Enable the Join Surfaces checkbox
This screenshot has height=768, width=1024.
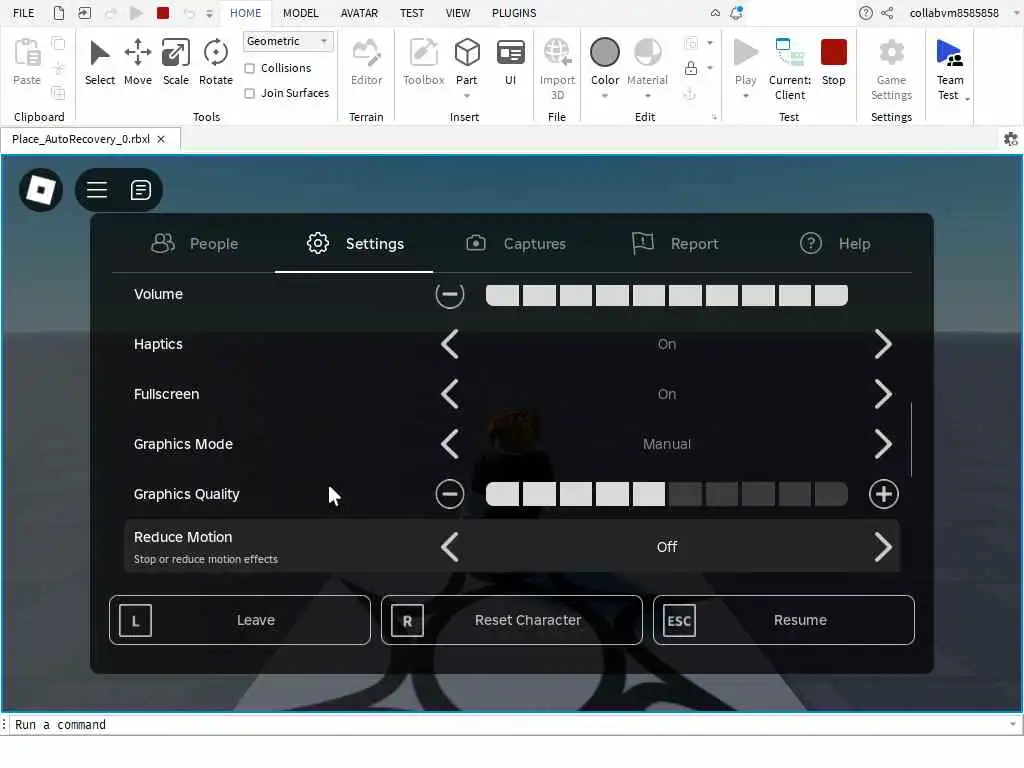pos(249,93)
